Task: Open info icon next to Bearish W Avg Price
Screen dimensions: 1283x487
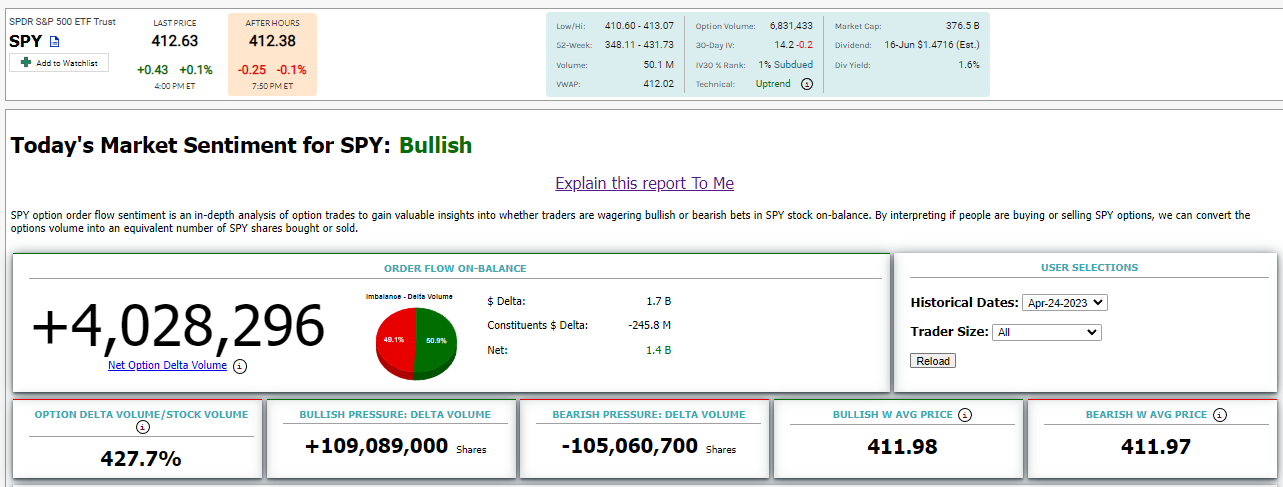Action: 1220,414
